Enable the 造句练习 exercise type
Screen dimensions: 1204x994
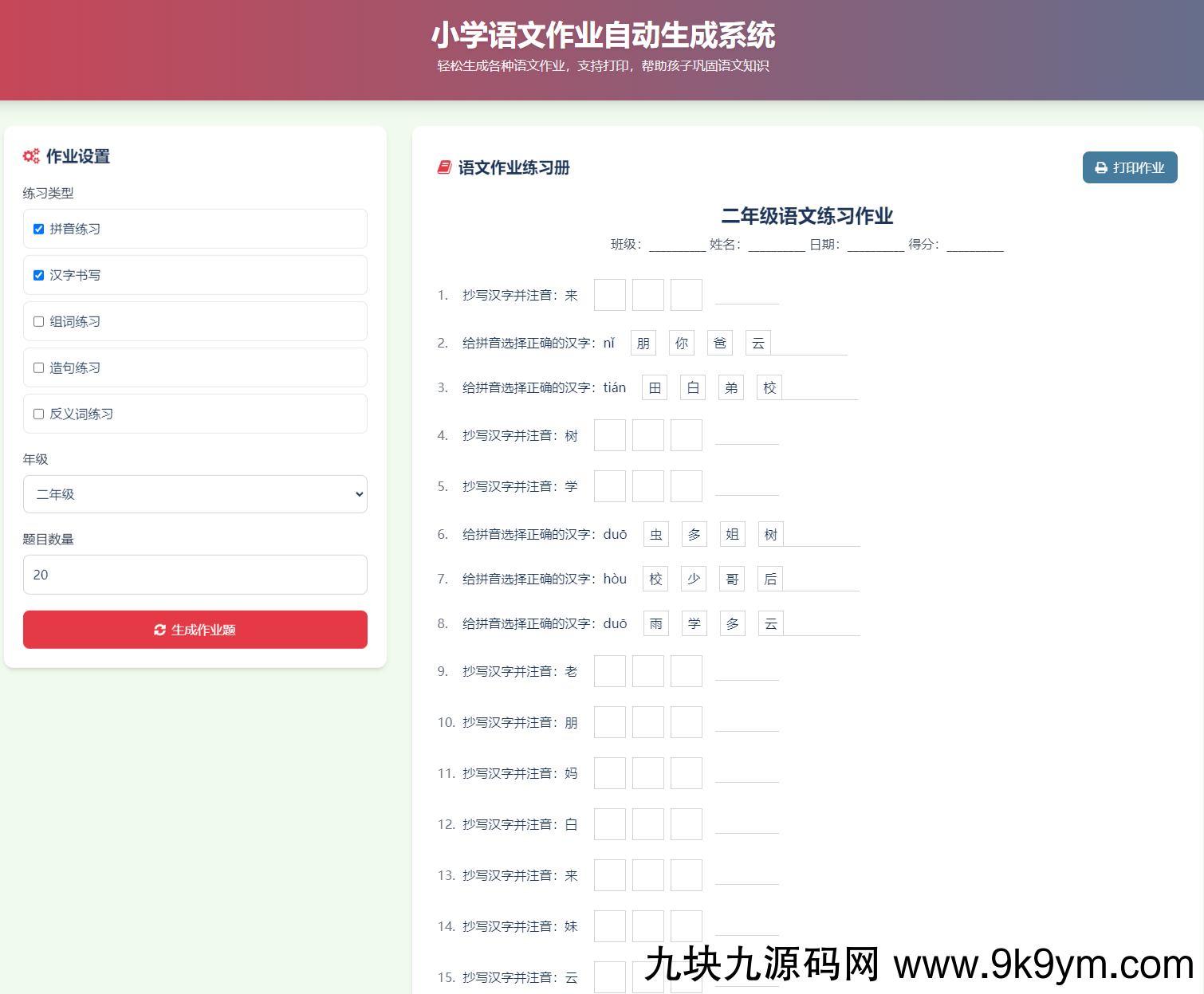point(38,367)
